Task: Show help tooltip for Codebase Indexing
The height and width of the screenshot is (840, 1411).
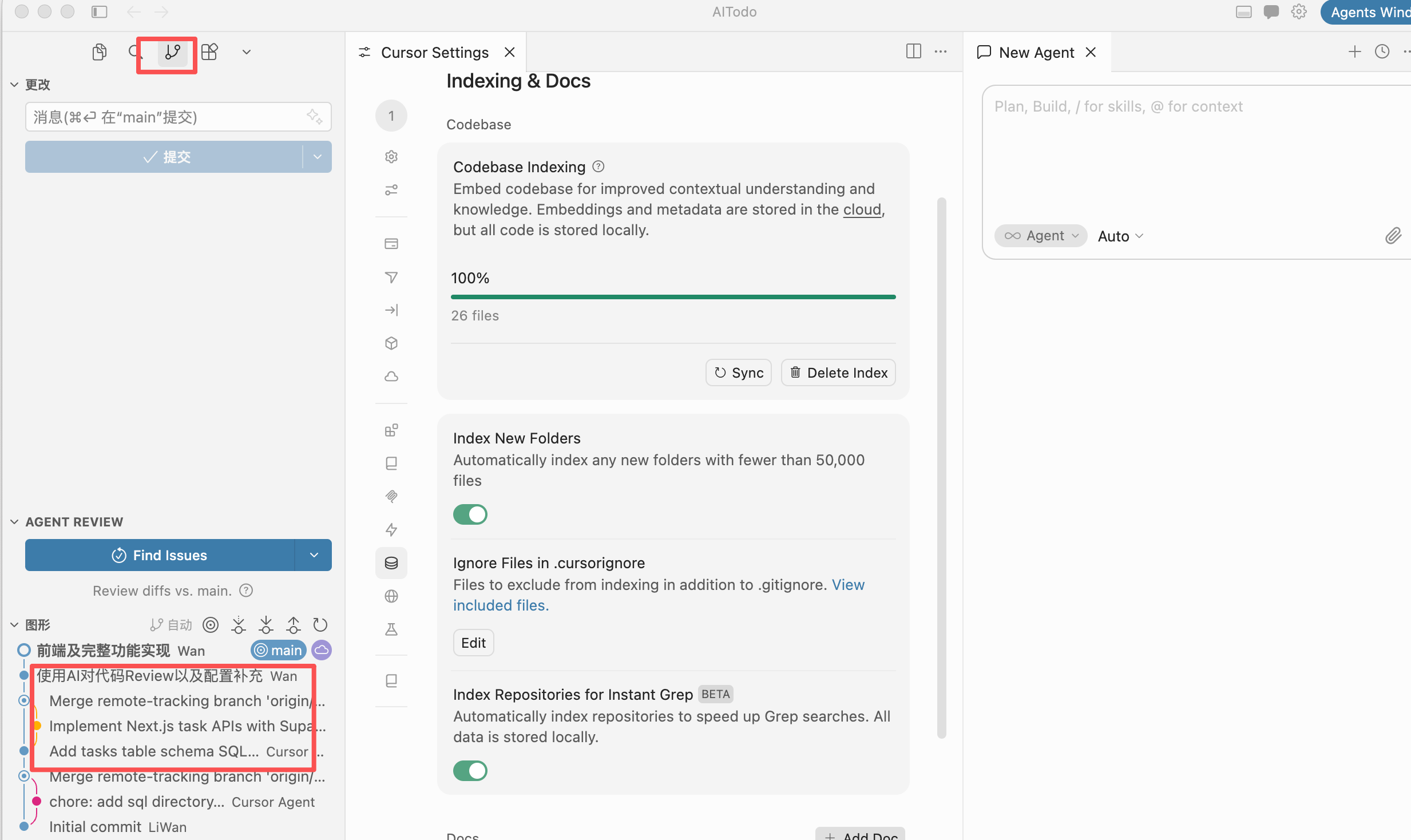Action: [599, 167]
